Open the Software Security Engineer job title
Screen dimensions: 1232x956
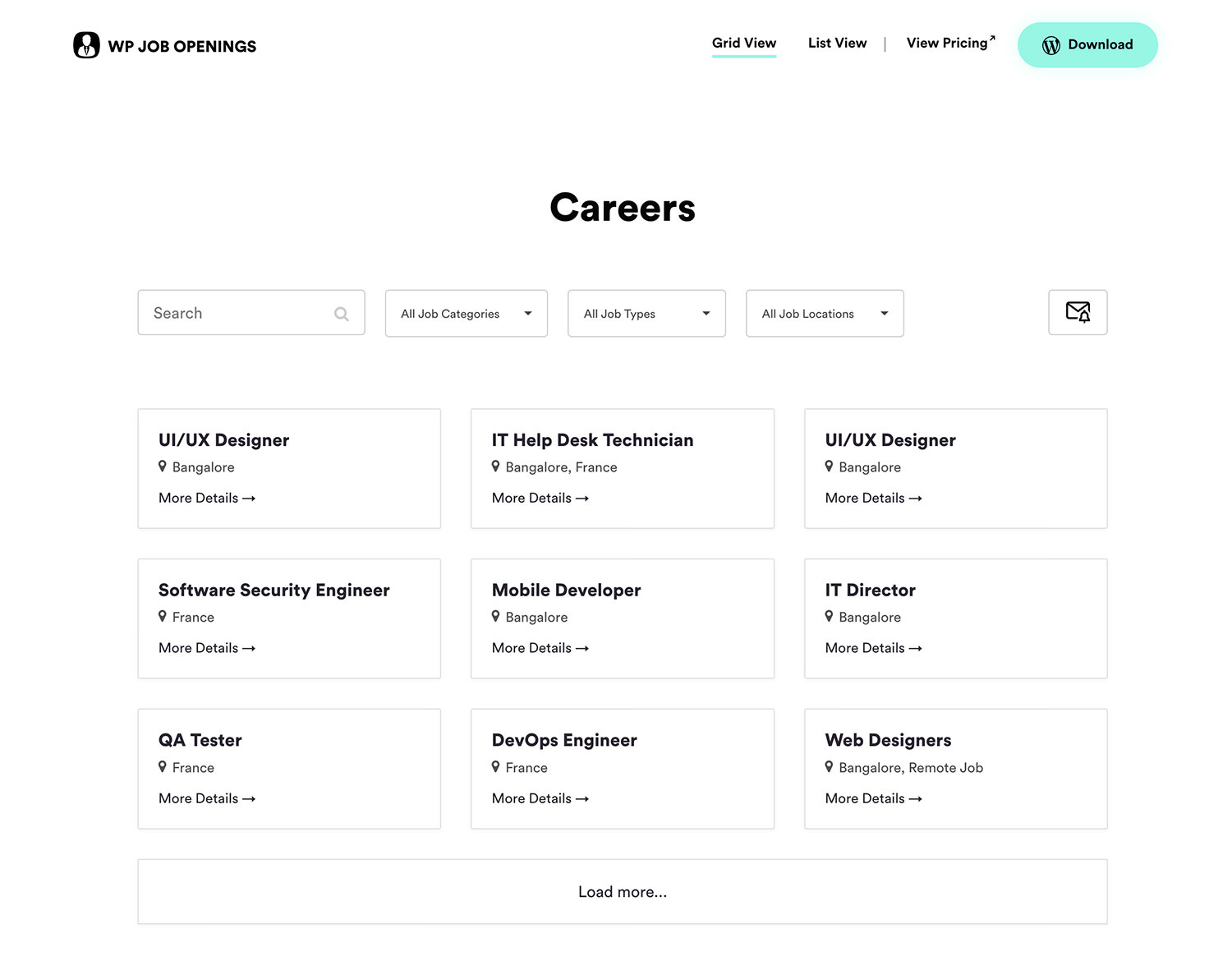(274, 591)
